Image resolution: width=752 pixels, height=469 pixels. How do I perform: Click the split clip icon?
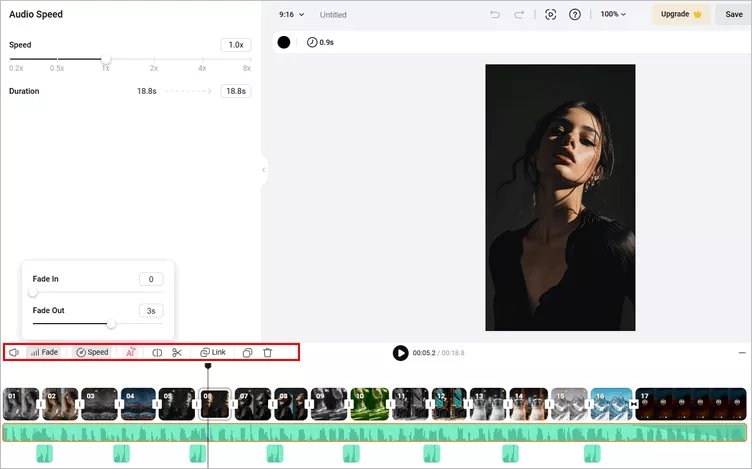coord(157,352)
